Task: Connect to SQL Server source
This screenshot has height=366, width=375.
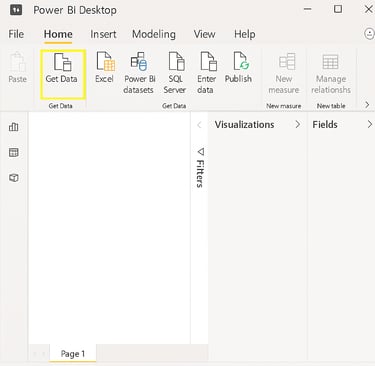Action: 175,73
